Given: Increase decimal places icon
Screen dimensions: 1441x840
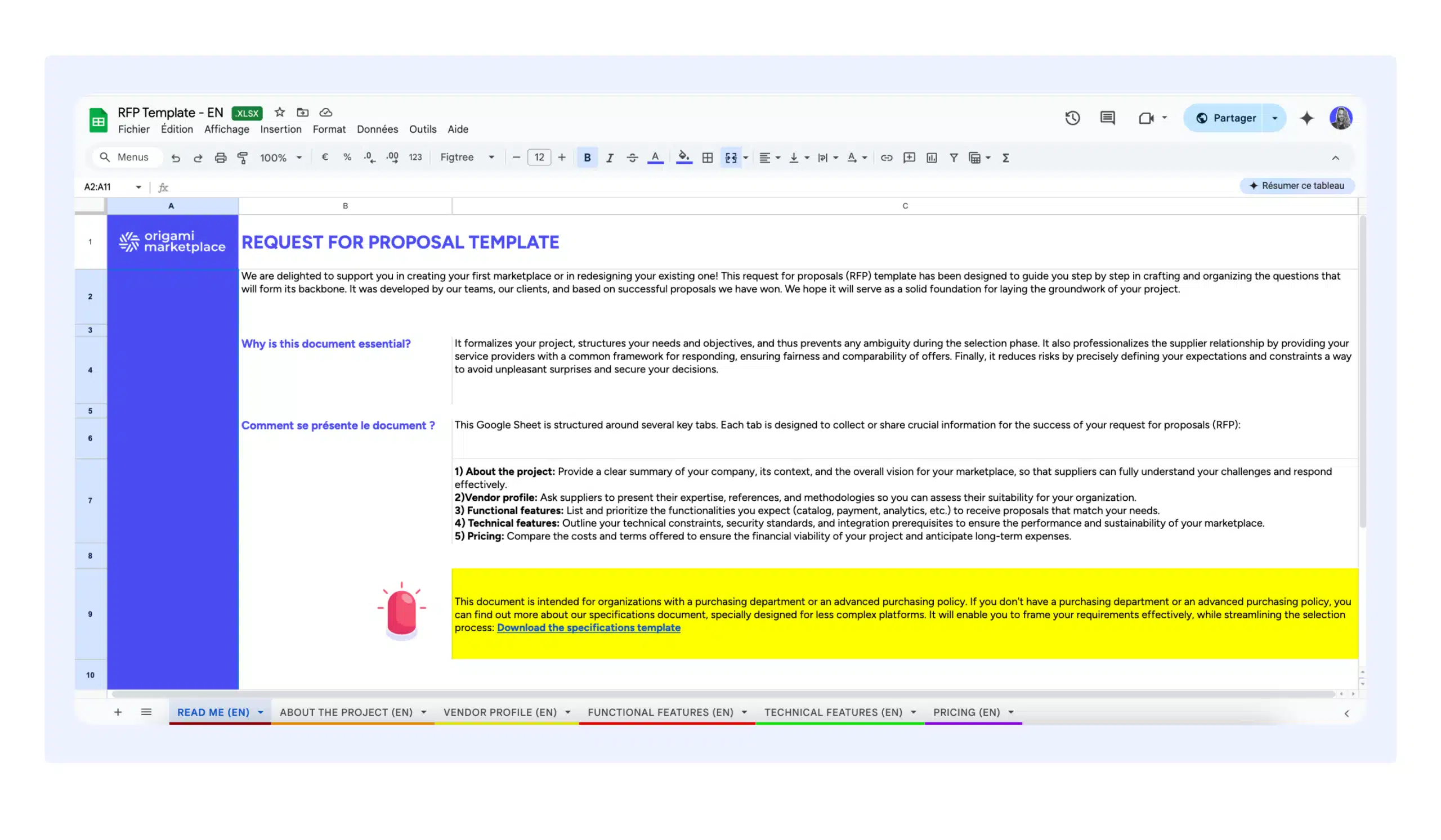Looking at the screenshot, I should [x=392, y=157].
